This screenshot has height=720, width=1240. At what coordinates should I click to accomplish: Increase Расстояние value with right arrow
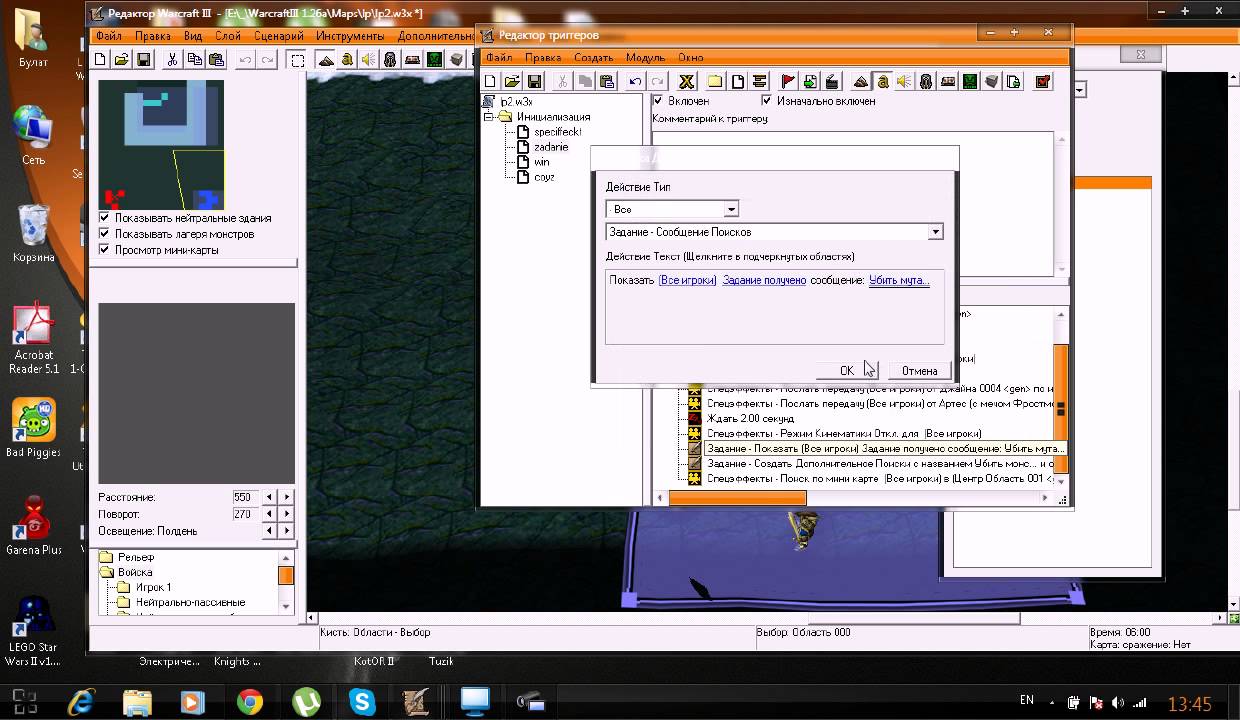[287, 497]
